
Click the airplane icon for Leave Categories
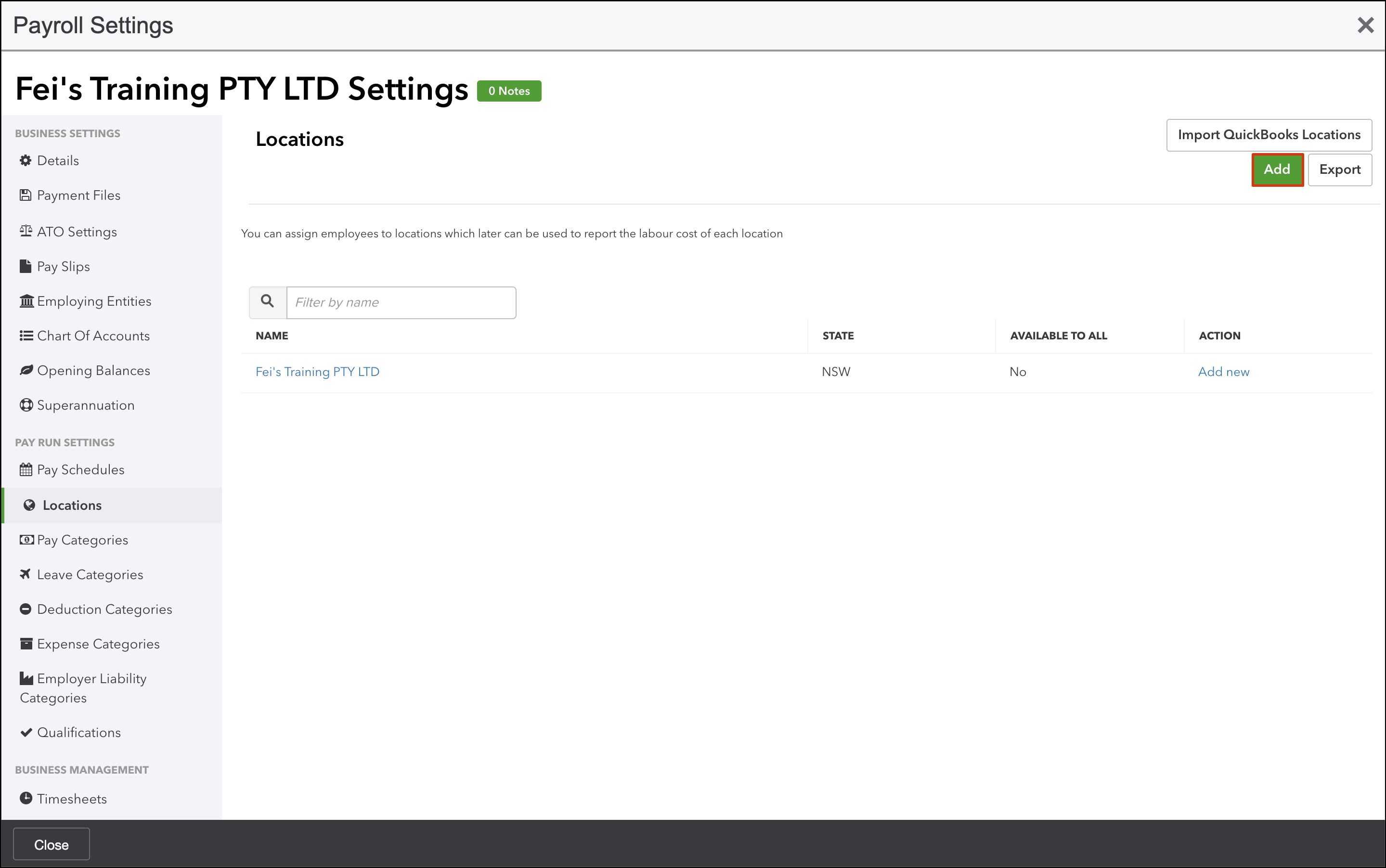tap(25, 574)
